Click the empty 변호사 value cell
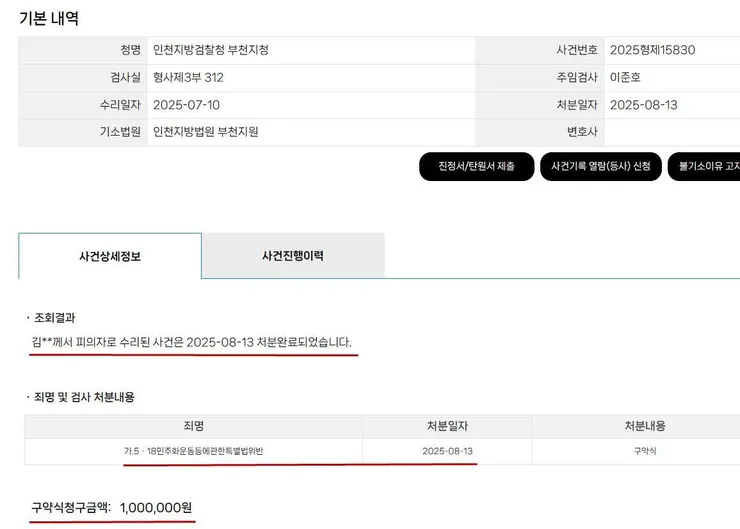The height and width of the screenshot is (529, 740). (672, 132)
